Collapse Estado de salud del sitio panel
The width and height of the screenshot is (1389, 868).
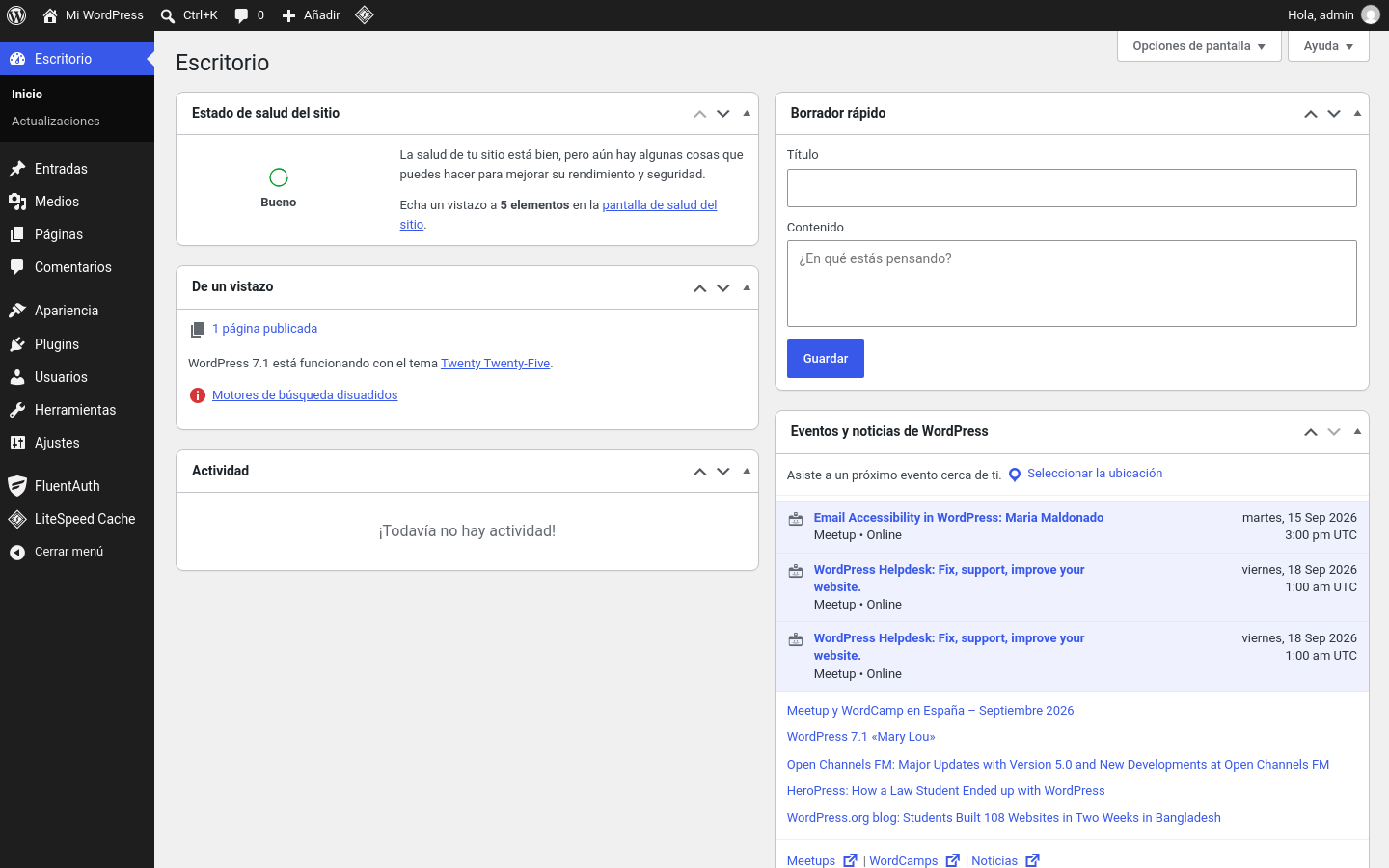(x=747, y=114)
